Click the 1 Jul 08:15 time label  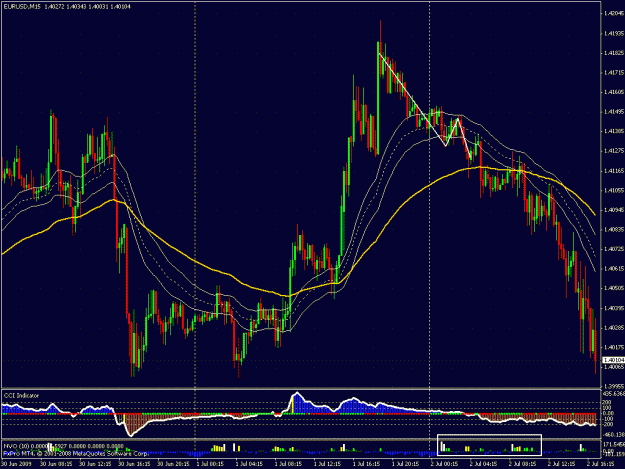pyautogui.click(x=289, y=464)
